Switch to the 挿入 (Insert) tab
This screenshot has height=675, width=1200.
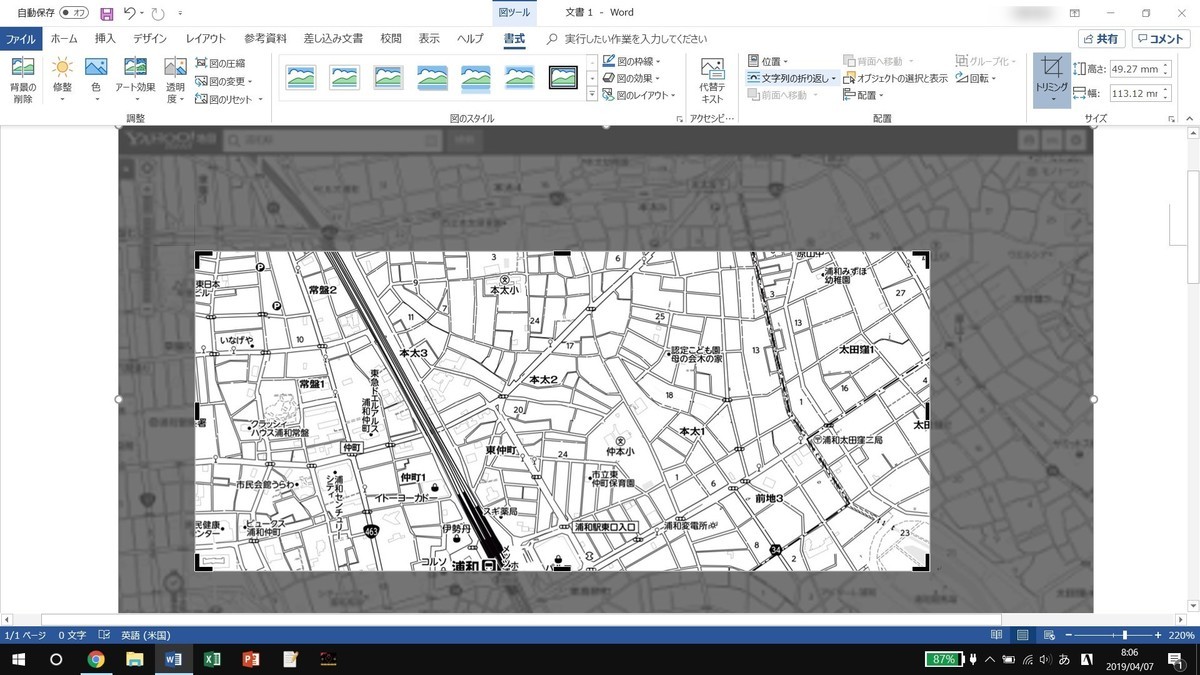[x=105, y=39]
